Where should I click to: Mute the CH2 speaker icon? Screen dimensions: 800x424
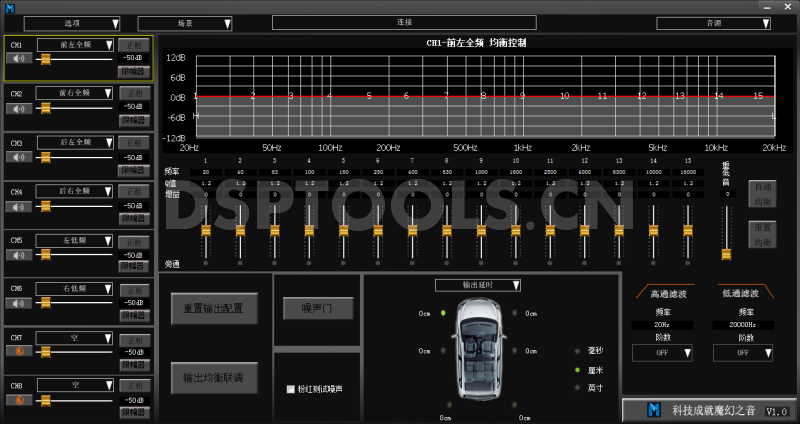pyautogui.click(x=20, y=107)
